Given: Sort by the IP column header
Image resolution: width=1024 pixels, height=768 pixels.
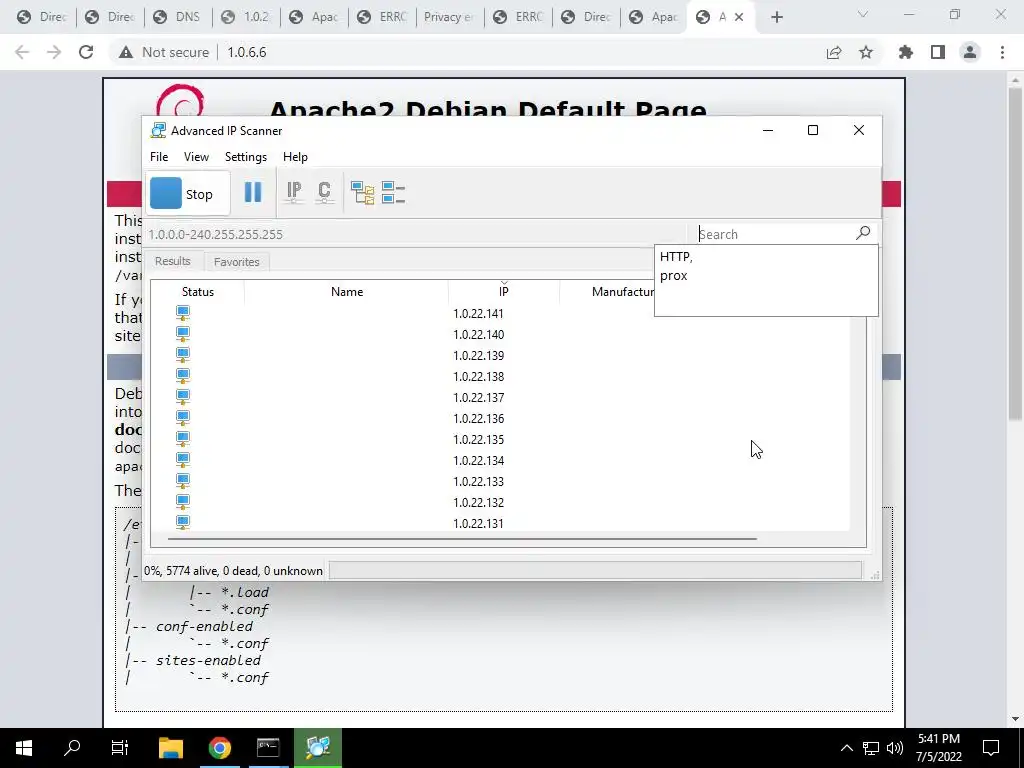Looking at the screenshot, I should tap(504, 292).
